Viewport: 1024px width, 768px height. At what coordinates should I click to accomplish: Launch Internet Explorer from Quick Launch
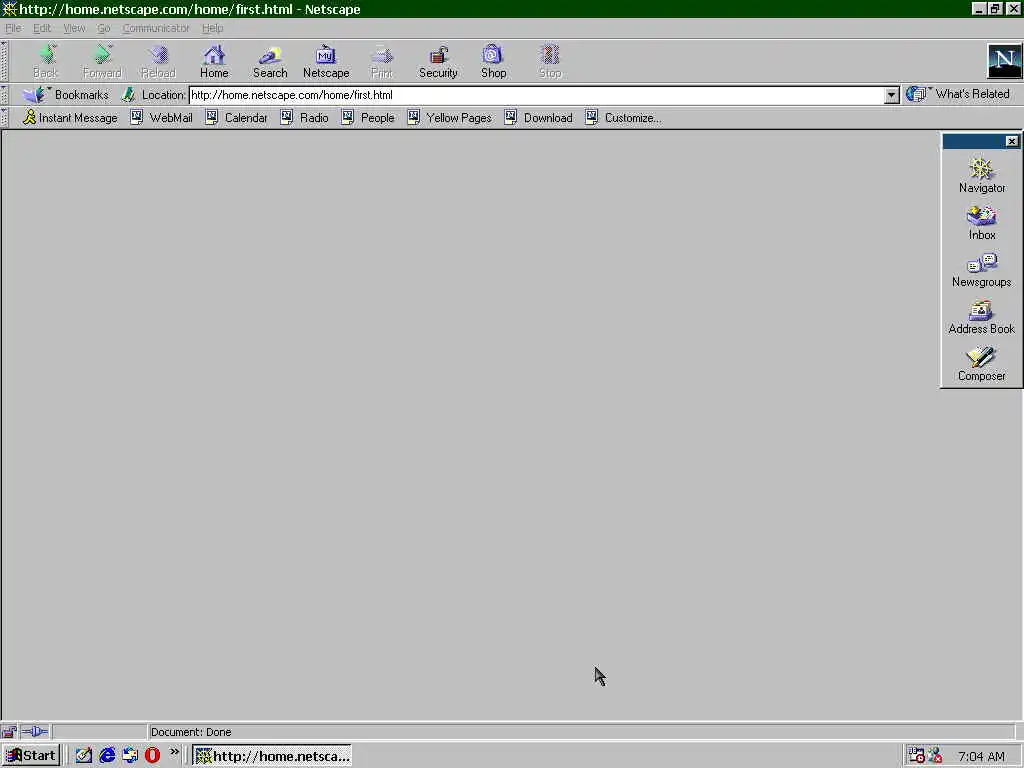[106, 756]
